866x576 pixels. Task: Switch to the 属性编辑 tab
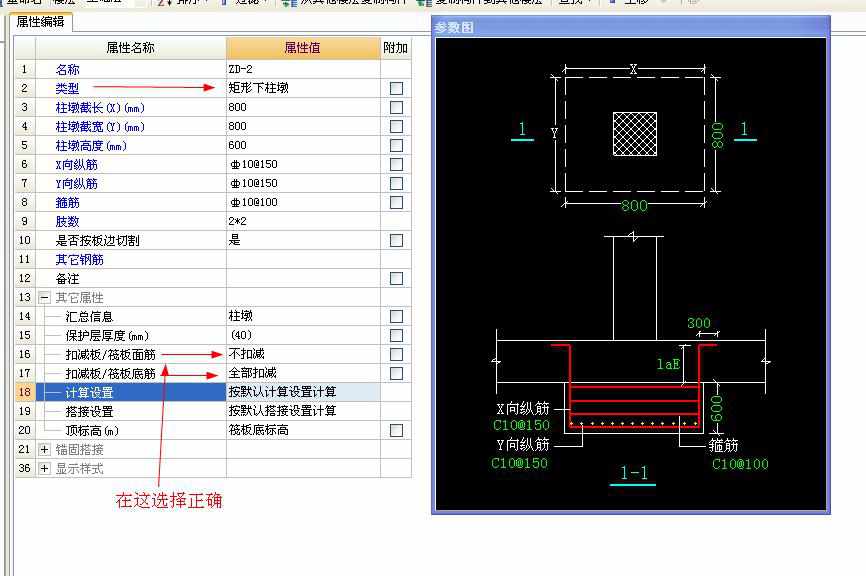tap(40, 22)
